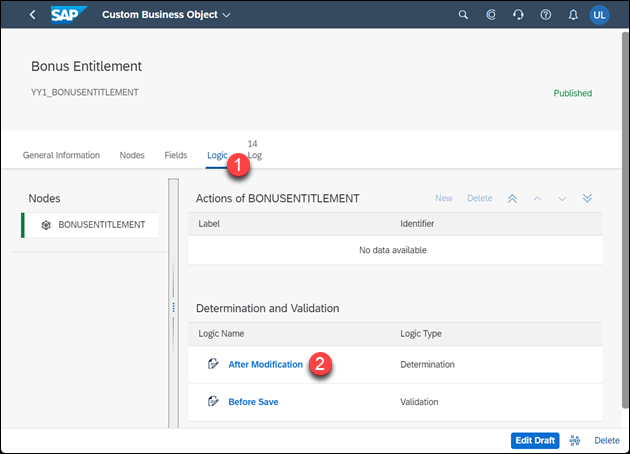
Task: Click the SAP logo
Action: coord(68,15)
